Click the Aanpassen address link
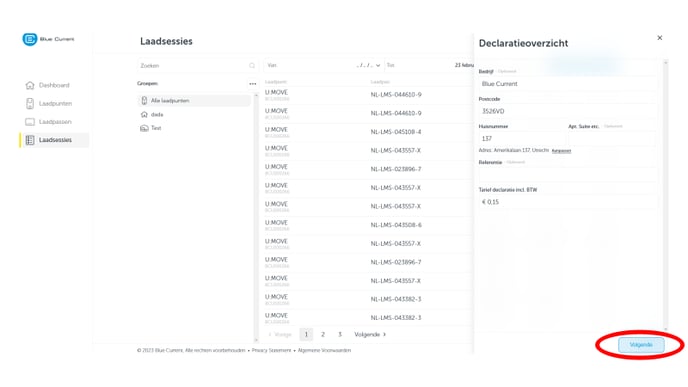 (x=561, y=151)
